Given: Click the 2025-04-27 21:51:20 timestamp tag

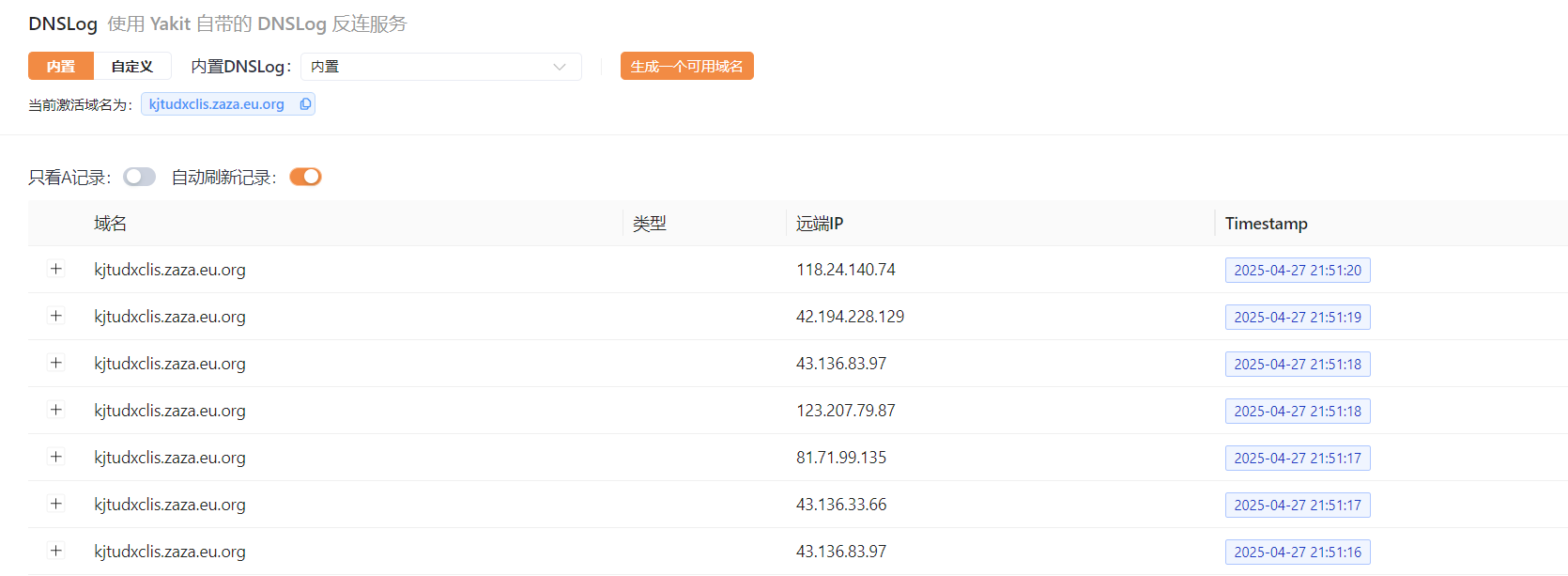Looking at the screenshot, I should [x=1297, y=271].
